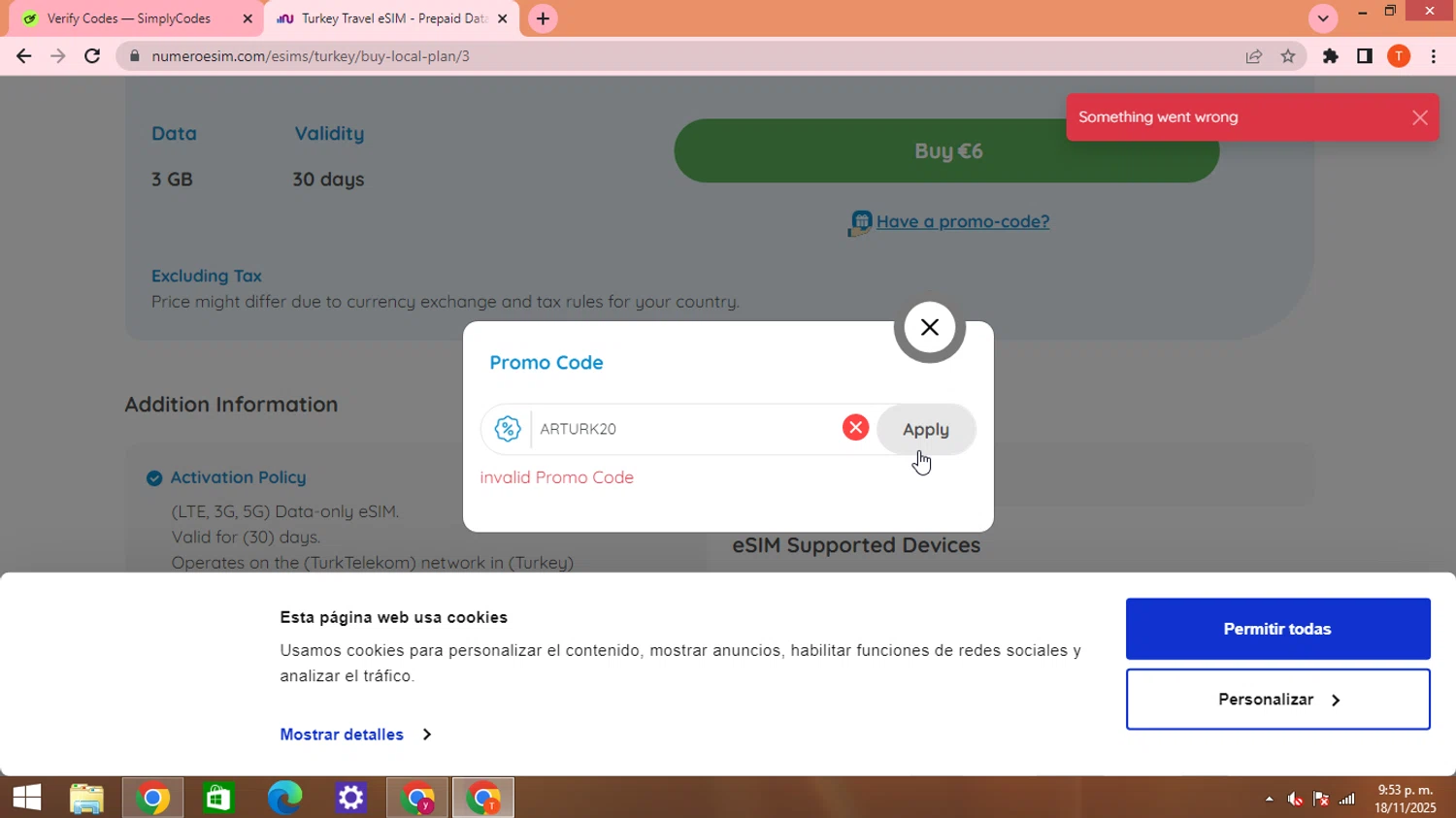Launch File Explorer from taskbar
The width and height of the screenshot is (1456, 818).
[x=86, y=798]
